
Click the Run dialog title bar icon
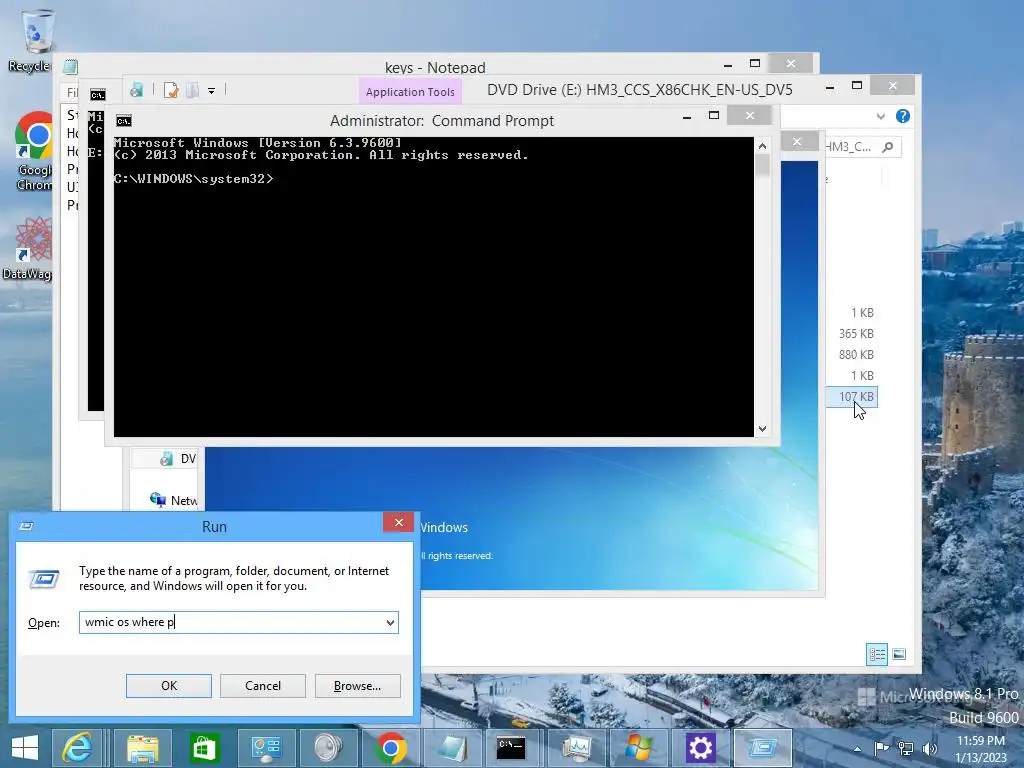[x=26, y=526]
